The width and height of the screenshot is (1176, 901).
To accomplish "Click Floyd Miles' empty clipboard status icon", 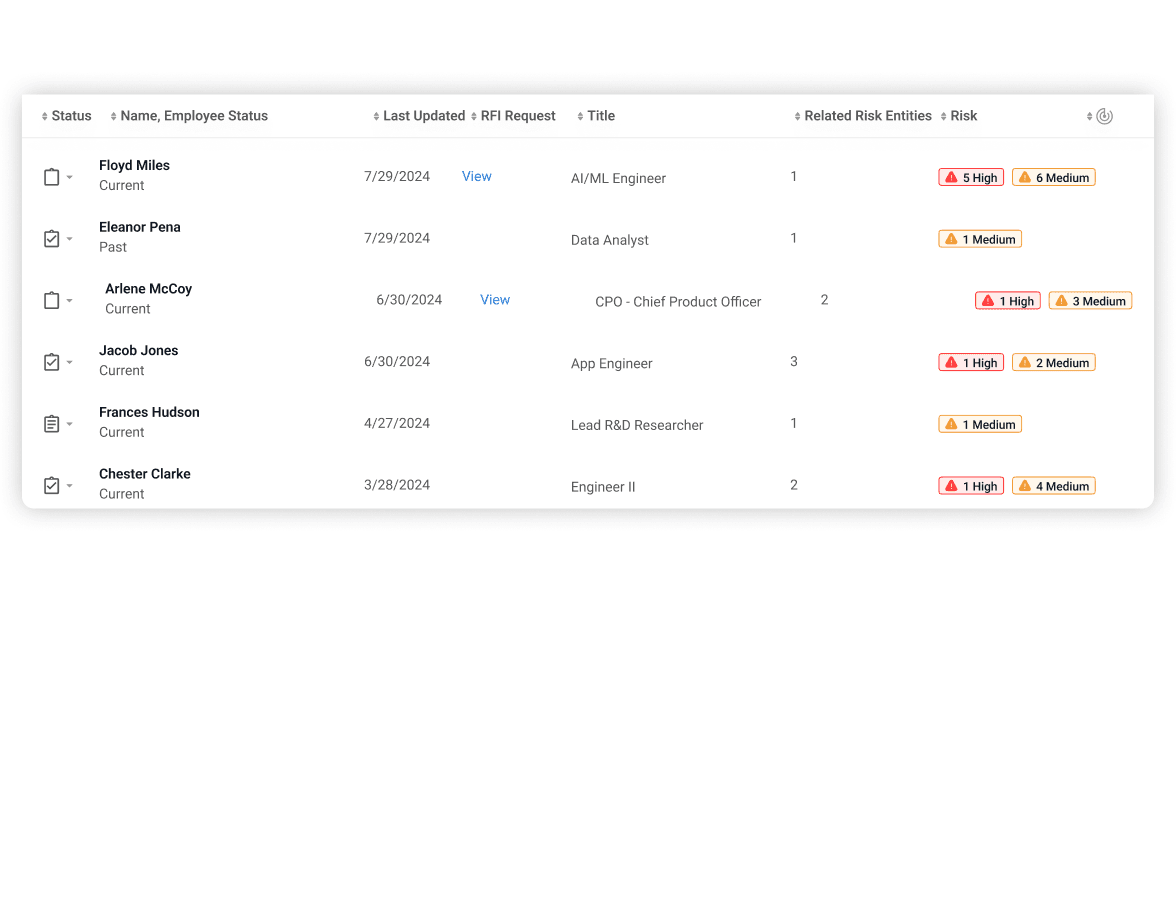I will (x=52, y=177).
